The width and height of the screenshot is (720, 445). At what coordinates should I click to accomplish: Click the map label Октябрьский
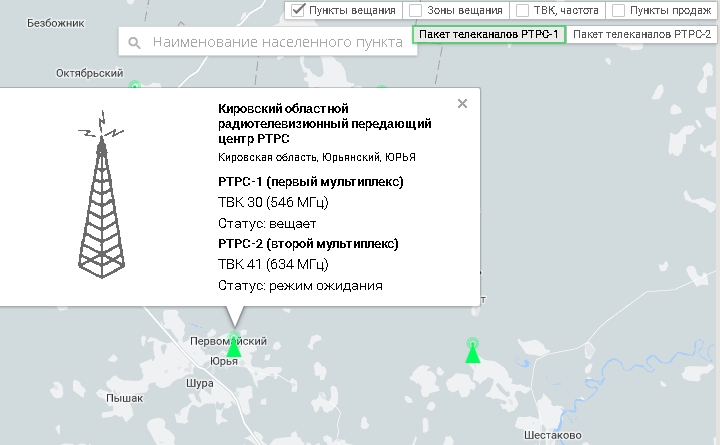[x=90, y=73]
